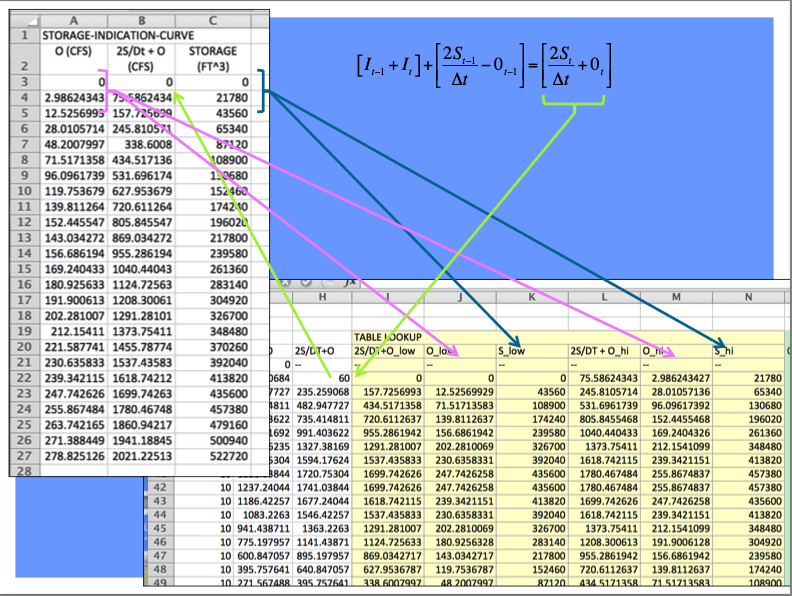Select column K header in lookup sheet
This screenshot has height=596, width=792.
(532, 297)
